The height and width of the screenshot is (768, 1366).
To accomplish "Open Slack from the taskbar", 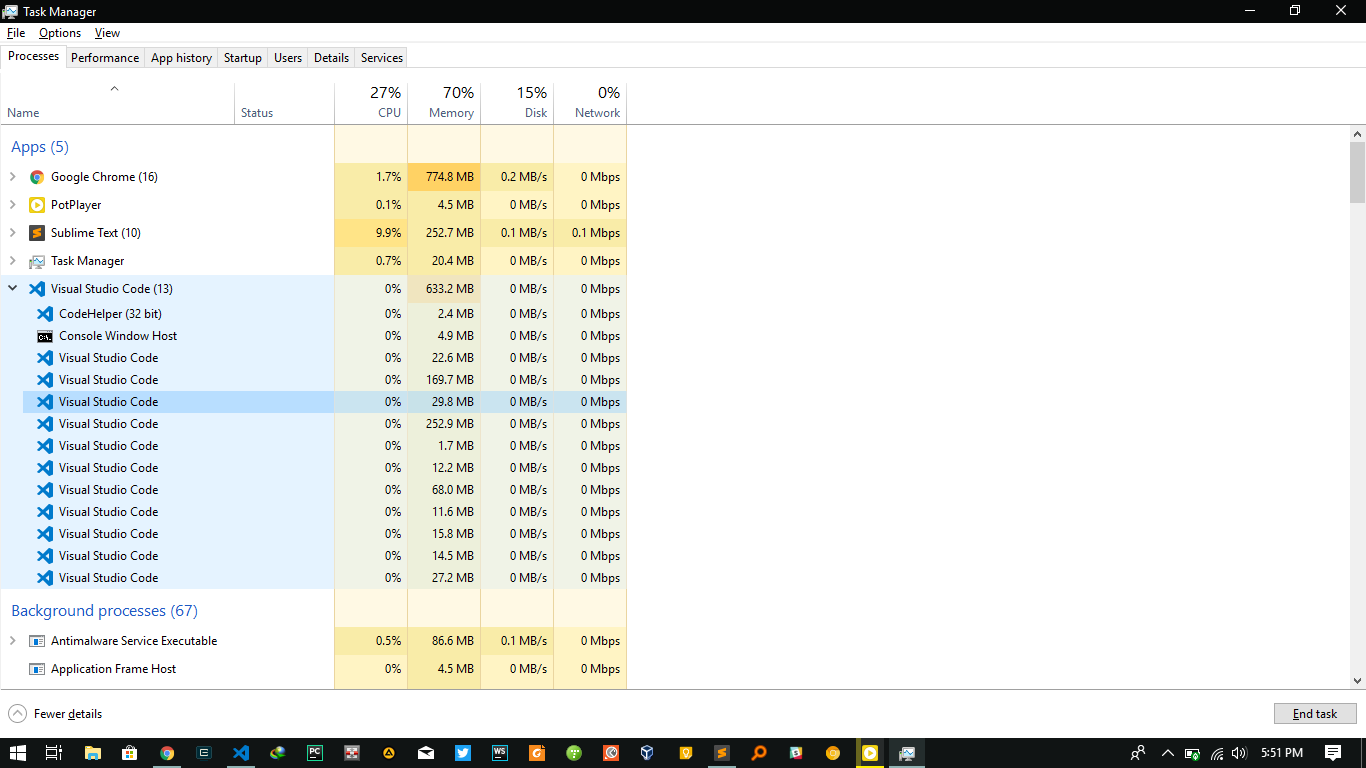I will pos(796,753).
